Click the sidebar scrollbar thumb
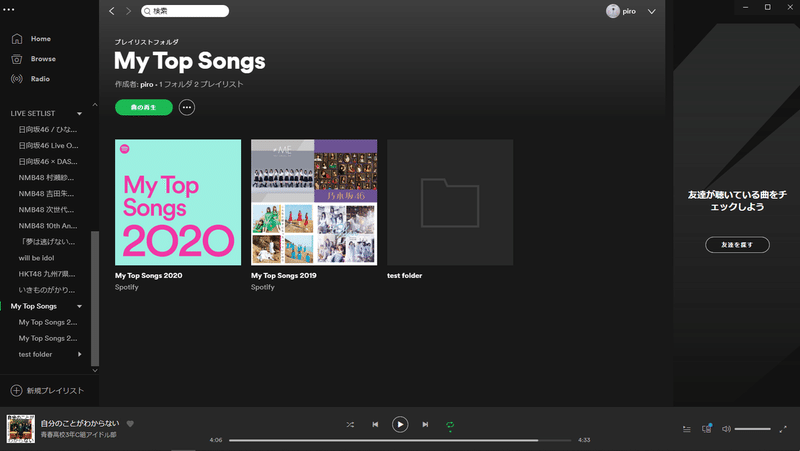 pyautogui.click(x=95, y=298)
